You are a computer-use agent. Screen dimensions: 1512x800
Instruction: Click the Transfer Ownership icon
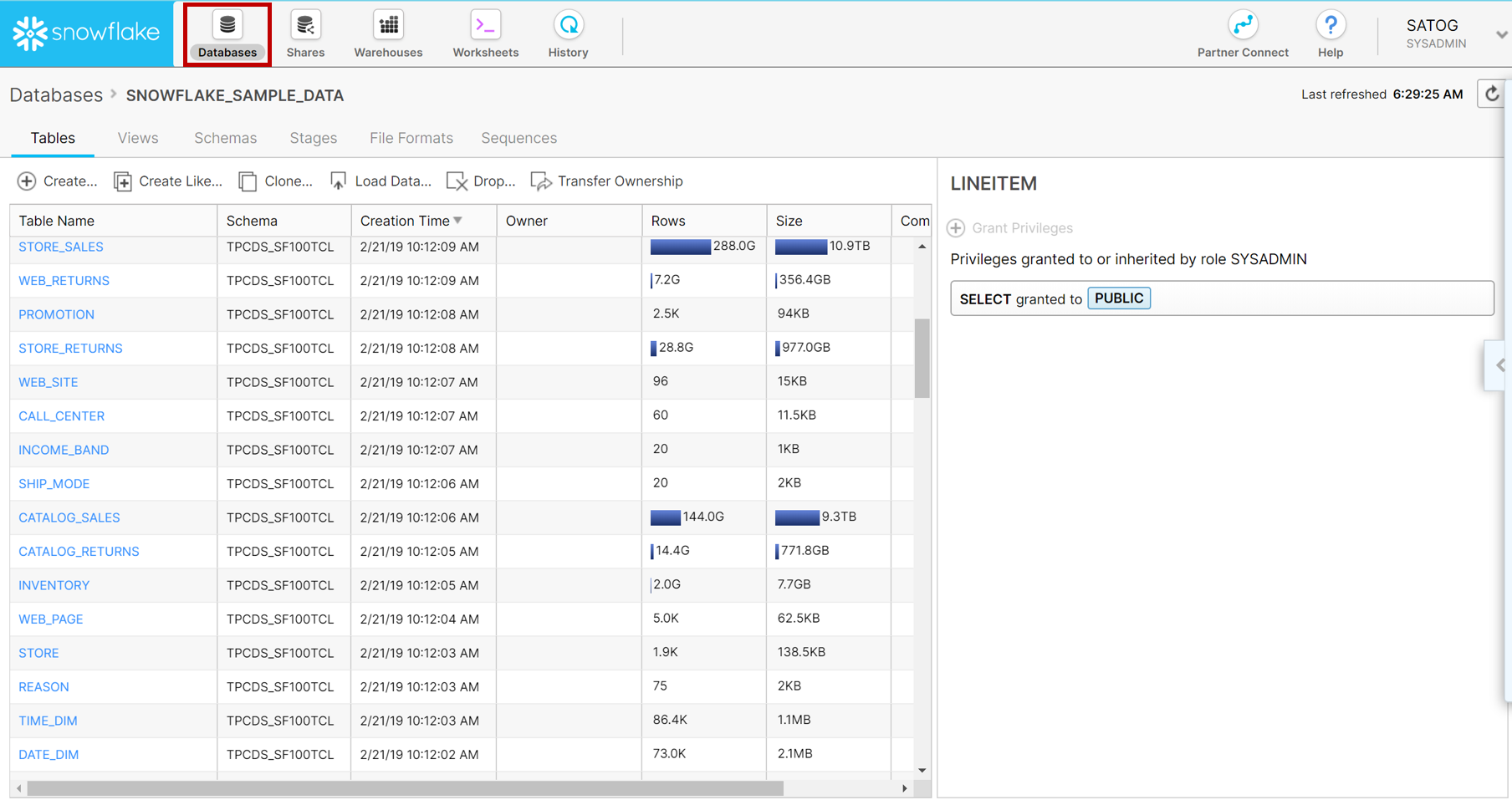coord(541,181)
